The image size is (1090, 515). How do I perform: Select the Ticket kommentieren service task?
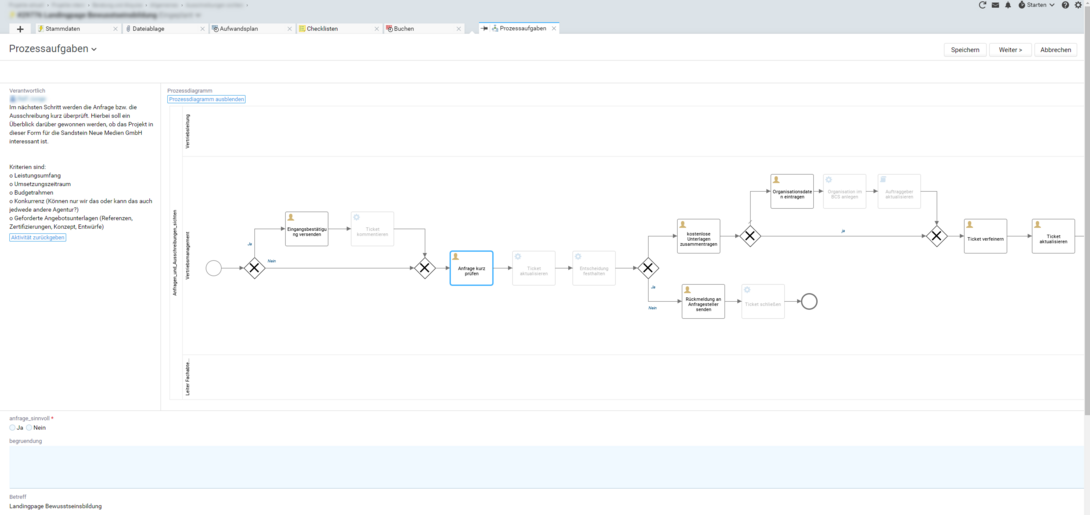(372, 229)
